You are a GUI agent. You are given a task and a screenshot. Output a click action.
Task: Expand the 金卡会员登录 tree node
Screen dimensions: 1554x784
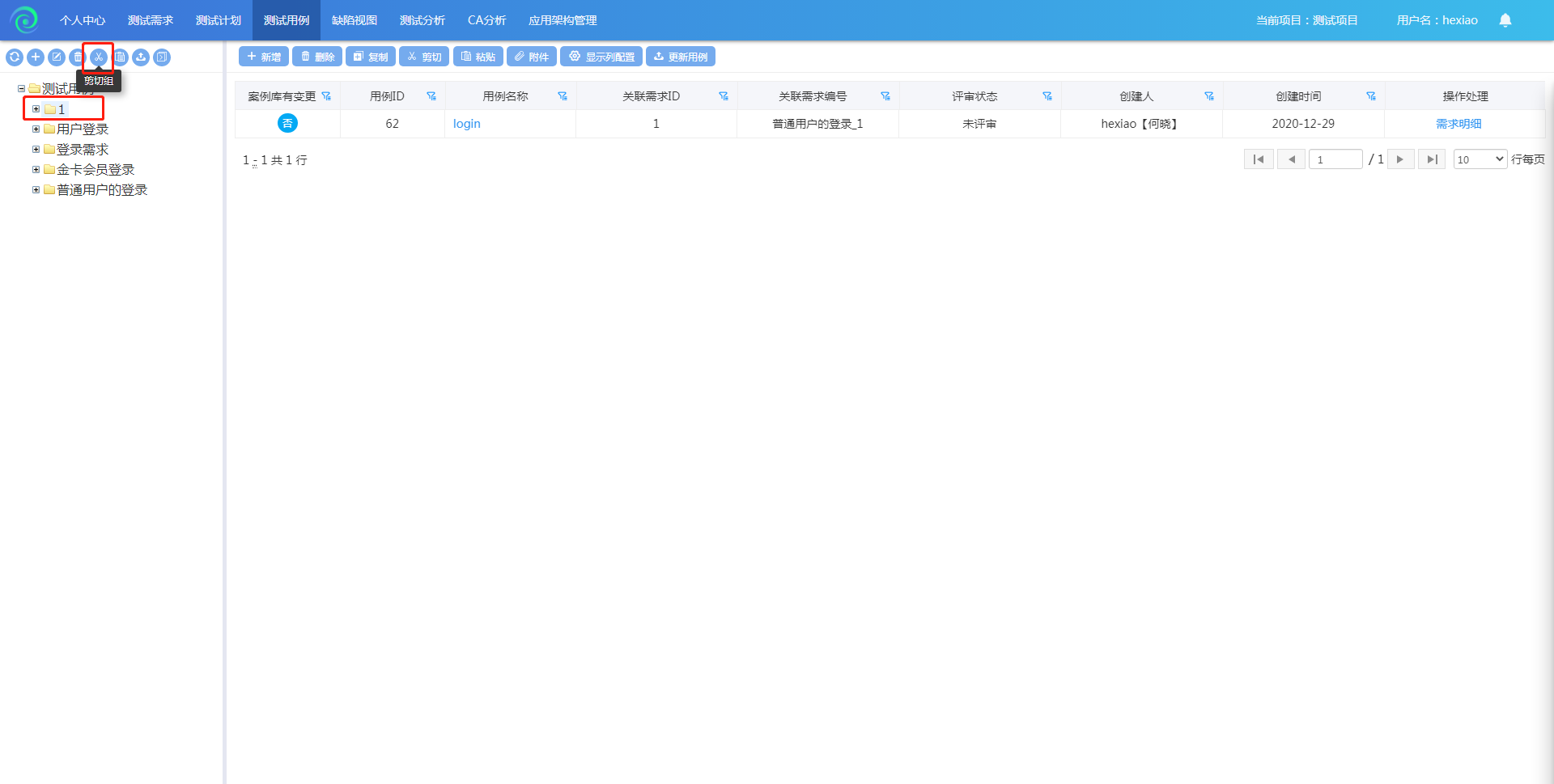(x=36, y=170)
